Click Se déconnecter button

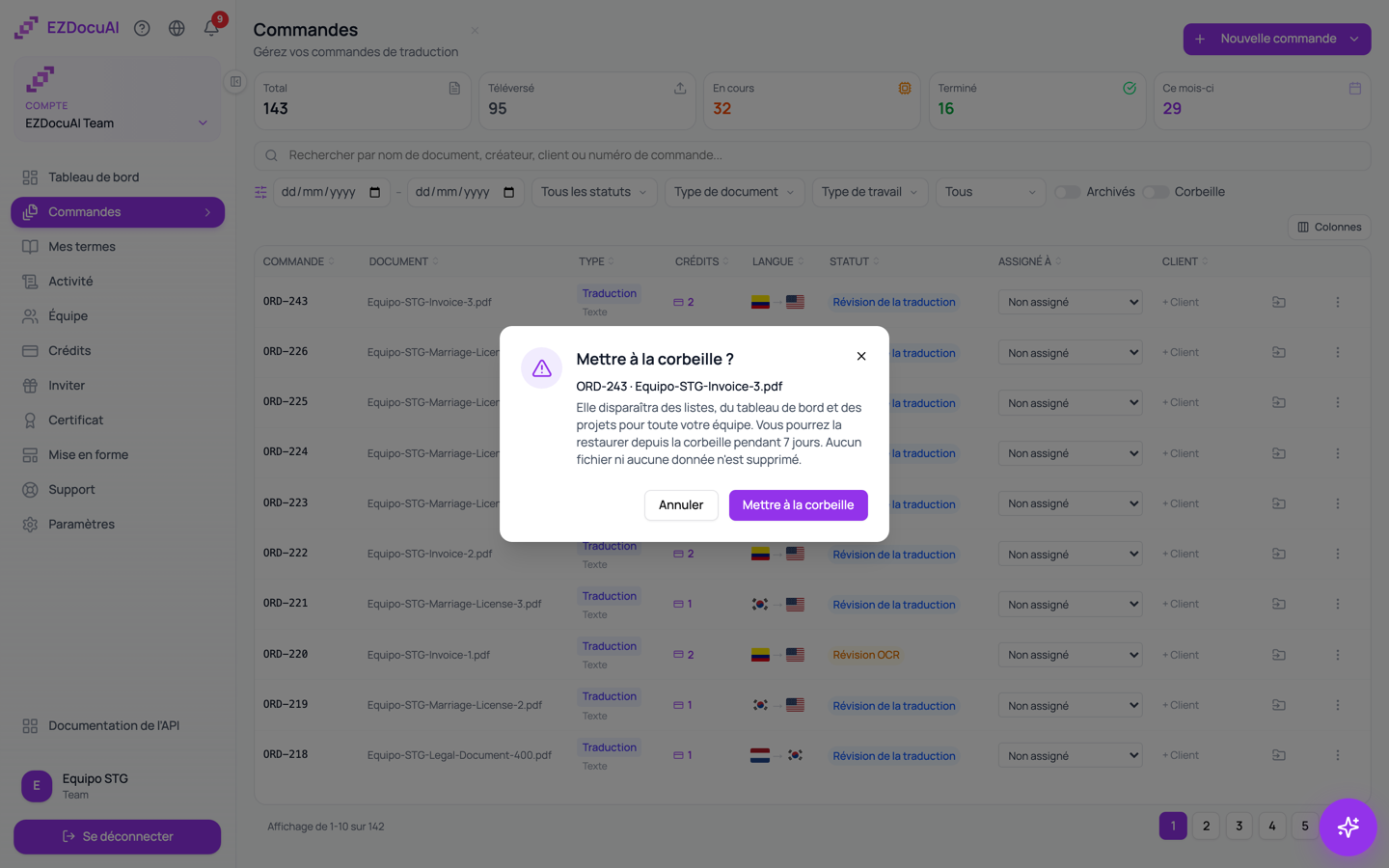coord(118,836)
